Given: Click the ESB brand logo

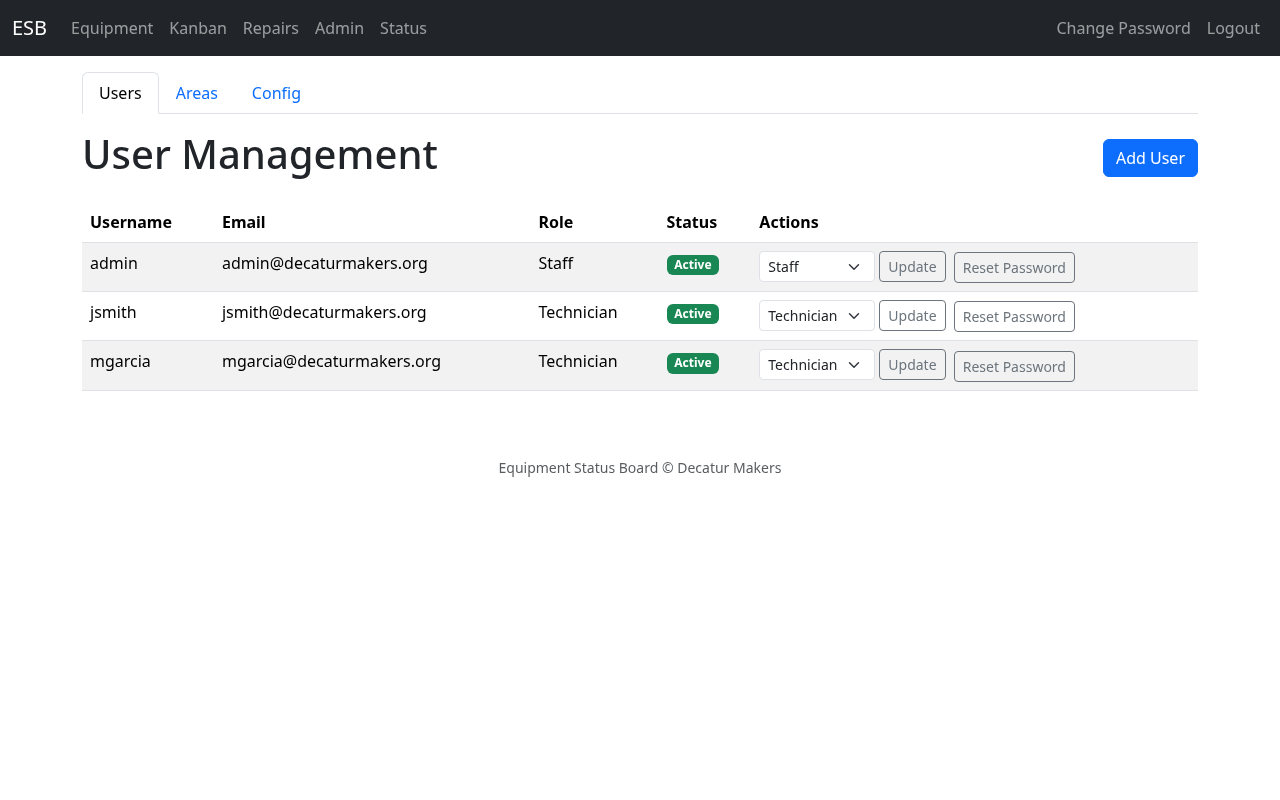Looking at the screenshot, I should (28, 28).
